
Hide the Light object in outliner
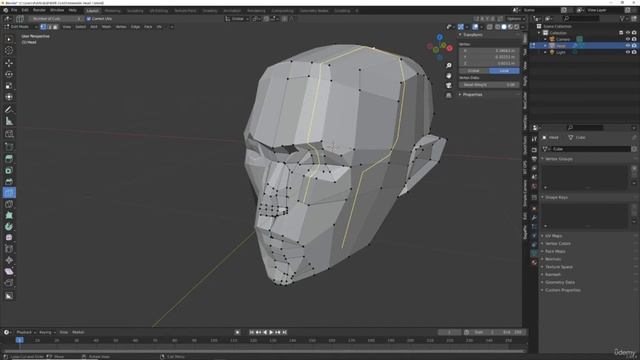pyautogui.click(x=627, y=52)
